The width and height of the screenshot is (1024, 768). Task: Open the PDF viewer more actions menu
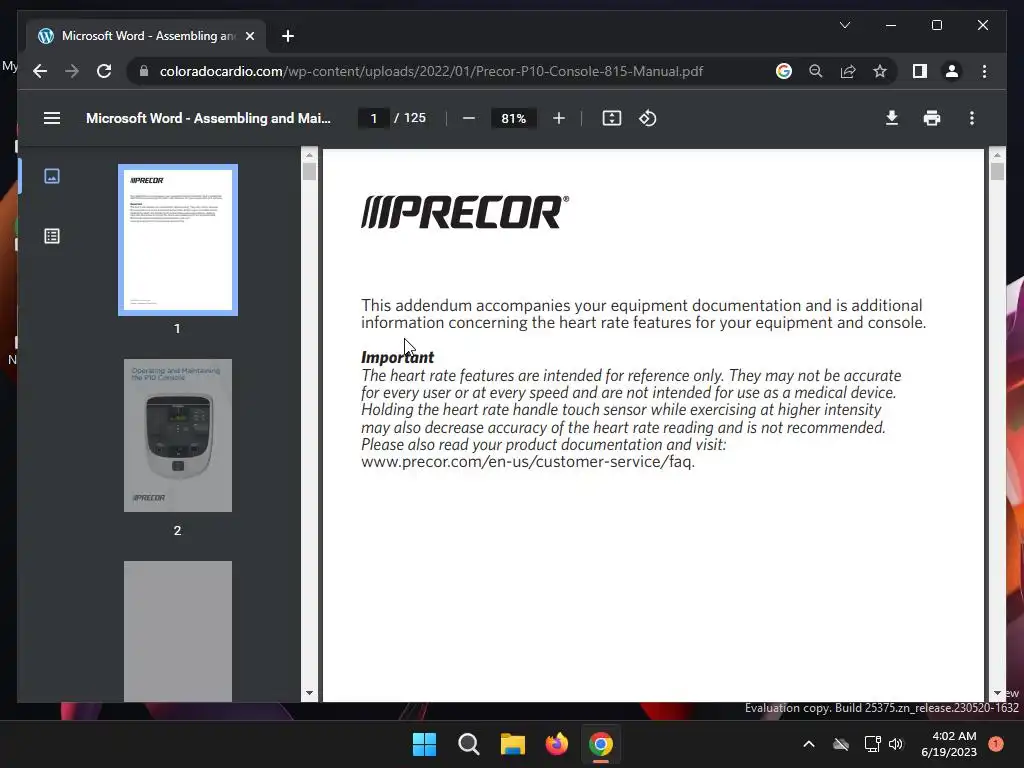pos(972,118)
